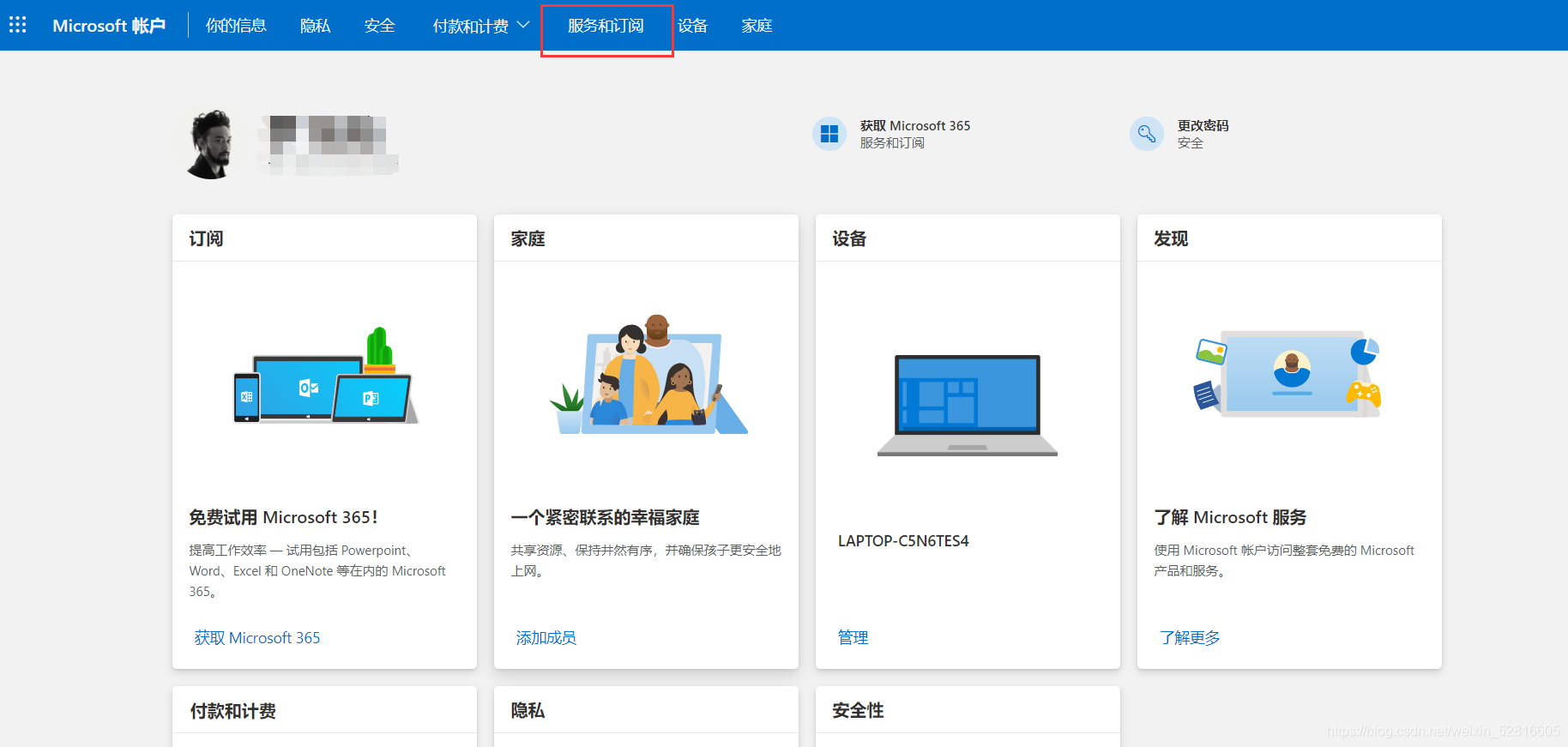Click the profile avatar photo
Viewport: 1568px width, 747px height.
(210, 143)
